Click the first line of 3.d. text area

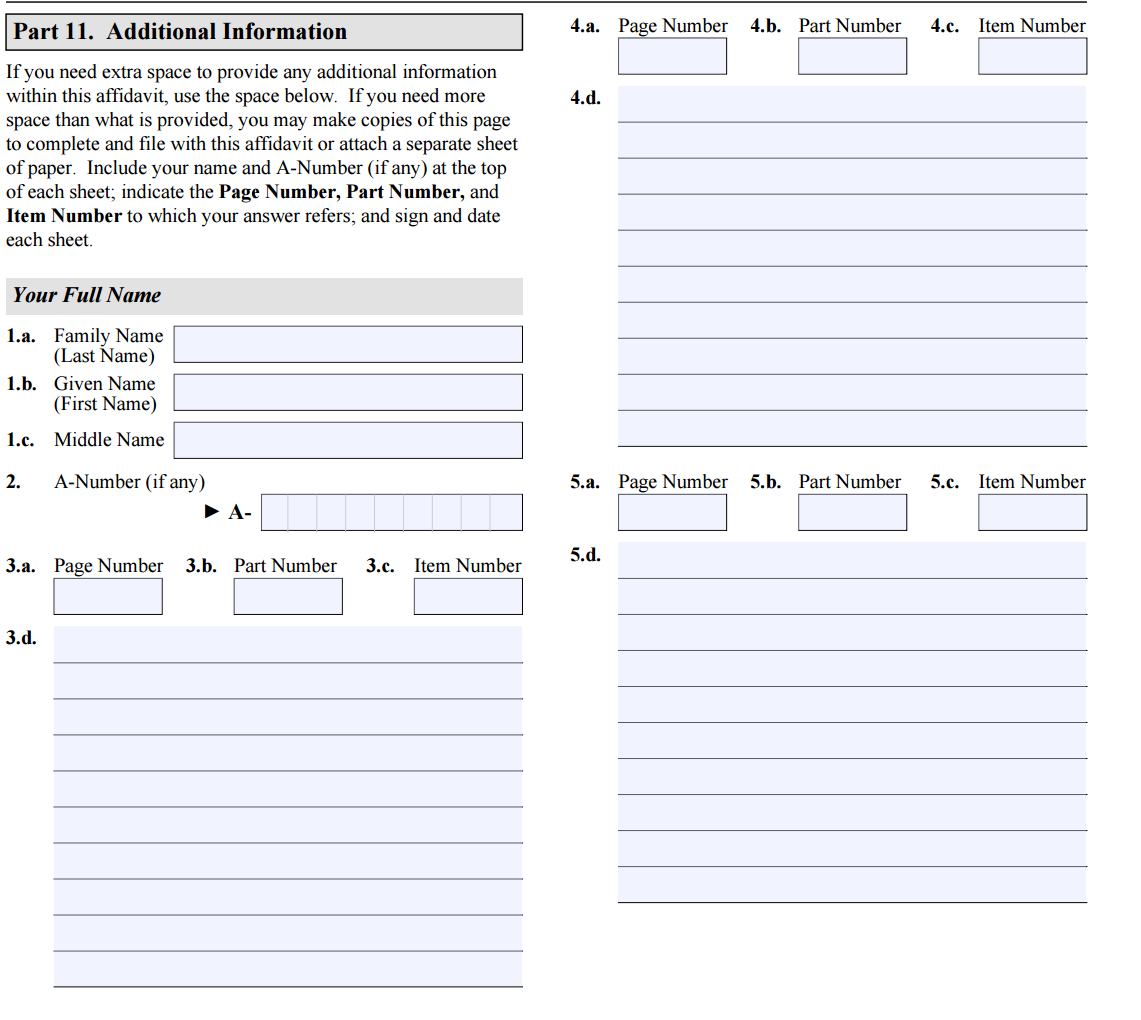coord(288,645)
